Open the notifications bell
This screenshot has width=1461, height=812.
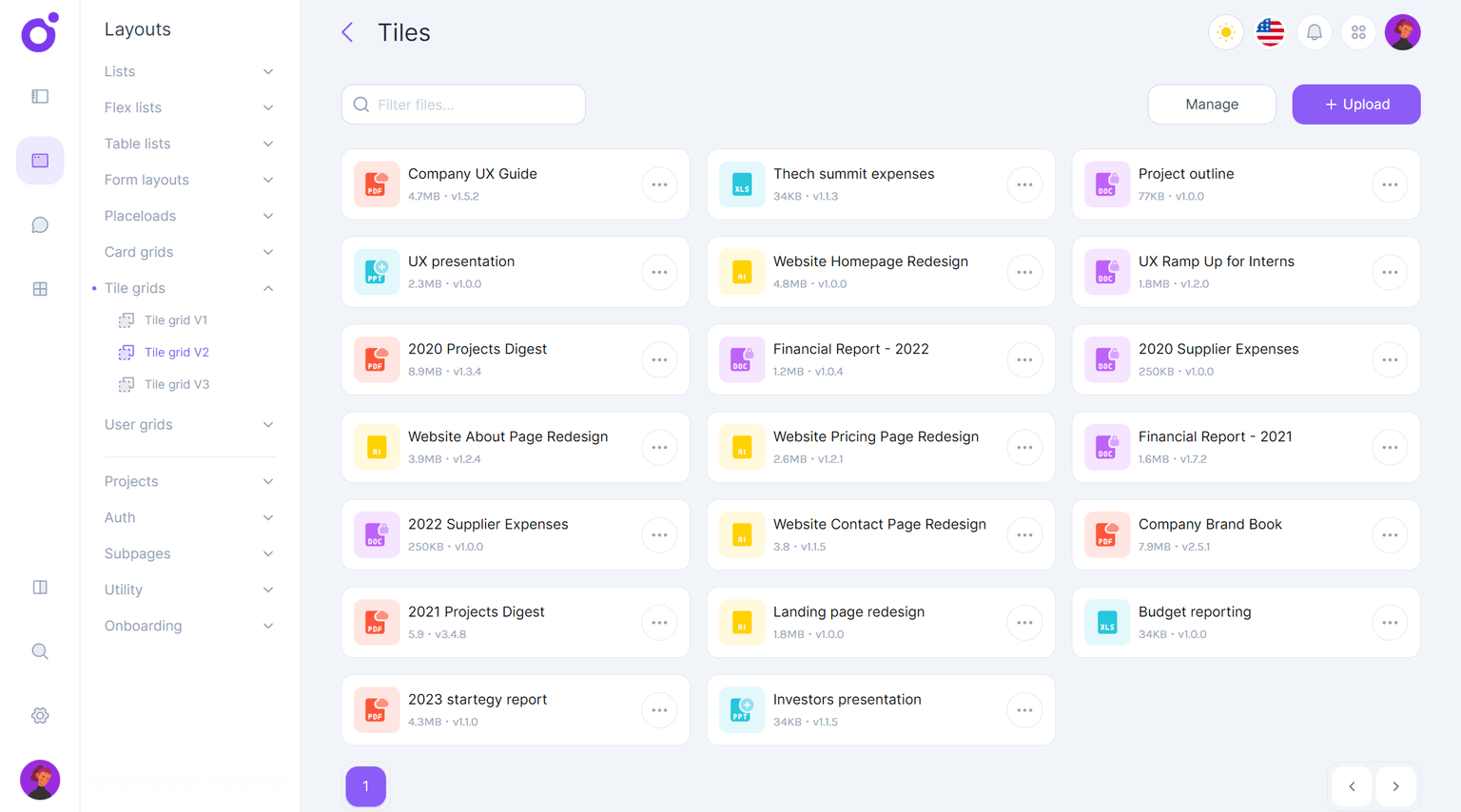click(x=1314, y=32)
